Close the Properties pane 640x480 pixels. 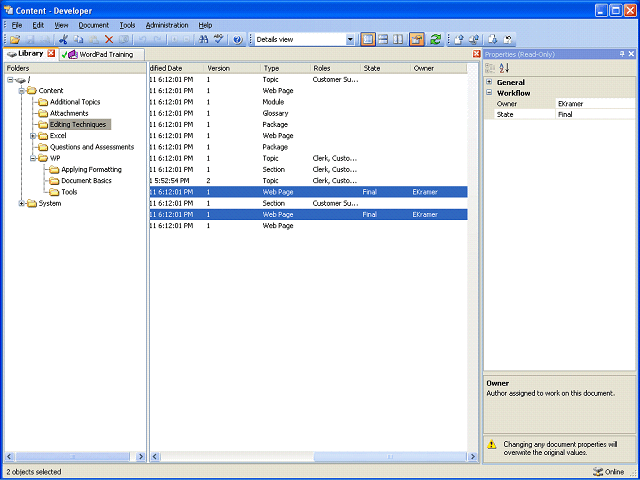pyautogui.click(x=631, y=54)
